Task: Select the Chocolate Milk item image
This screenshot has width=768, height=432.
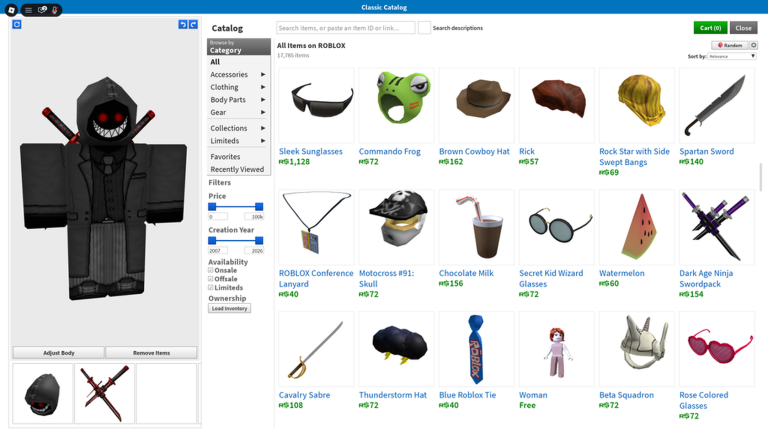Action: [477, 227]
